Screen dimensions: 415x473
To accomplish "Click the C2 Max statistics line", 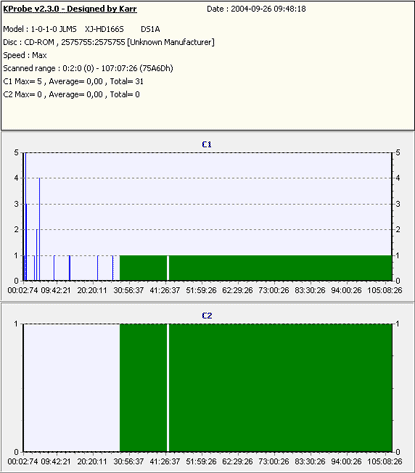I will tap(71, 94).
